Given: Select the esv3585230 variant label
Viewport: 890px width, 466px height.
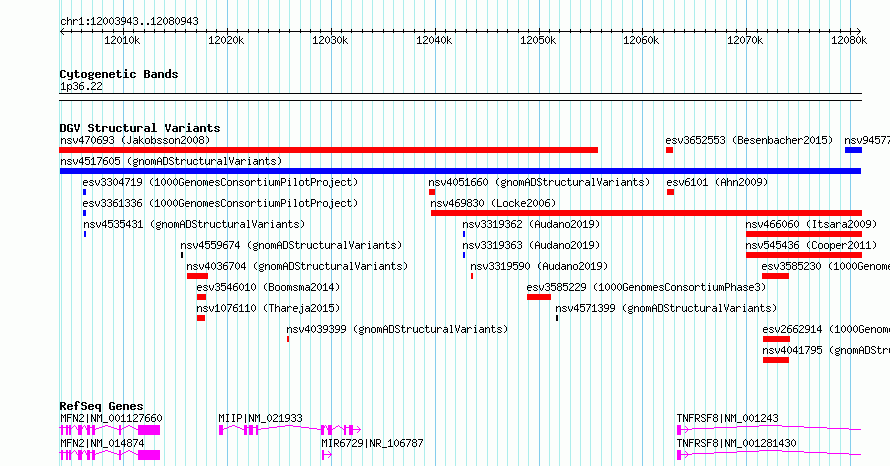Looking at the screenshot, I should click(x=826, y=266).
